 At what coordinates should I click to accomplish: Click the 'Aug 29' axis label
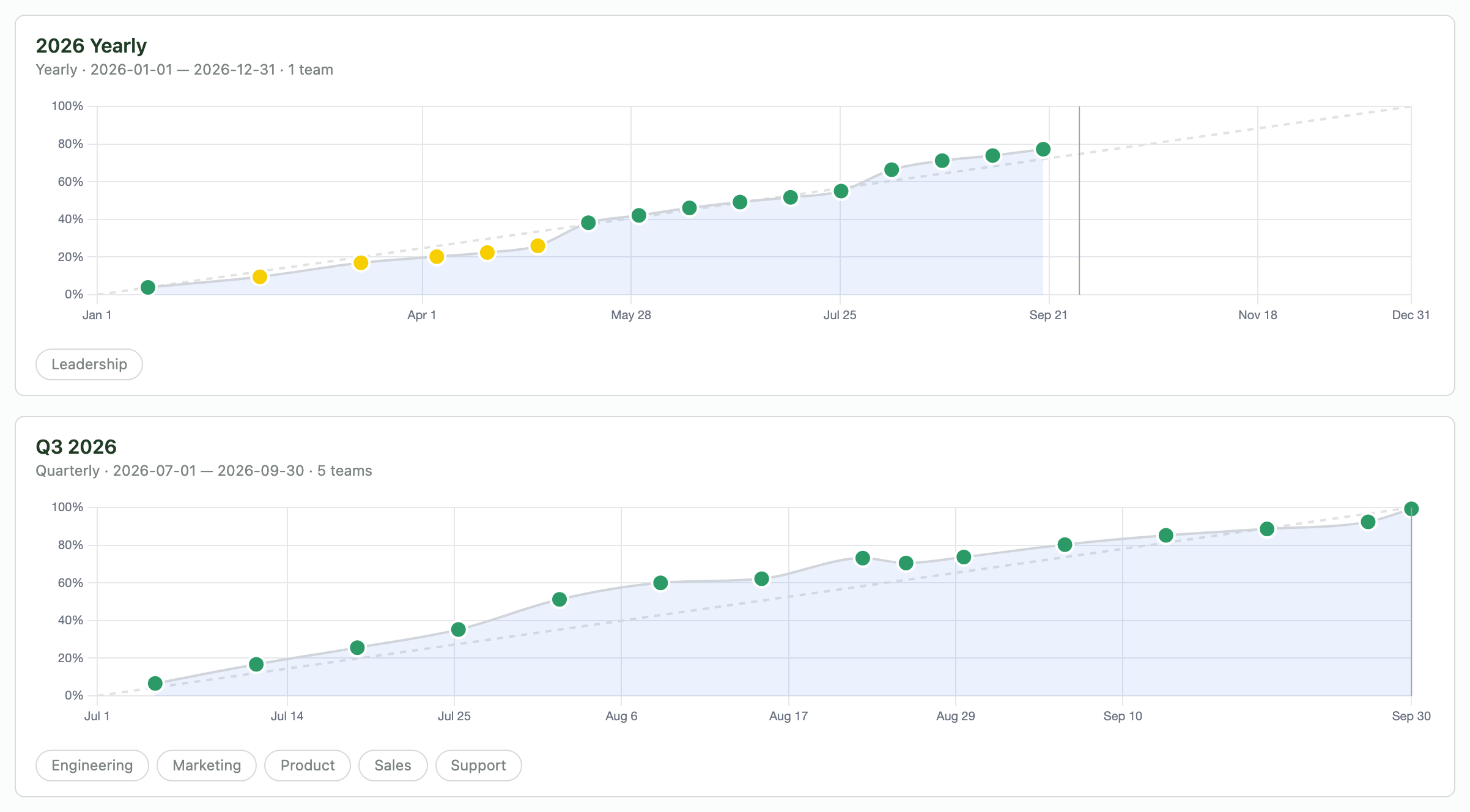click(x=956, y=716)
